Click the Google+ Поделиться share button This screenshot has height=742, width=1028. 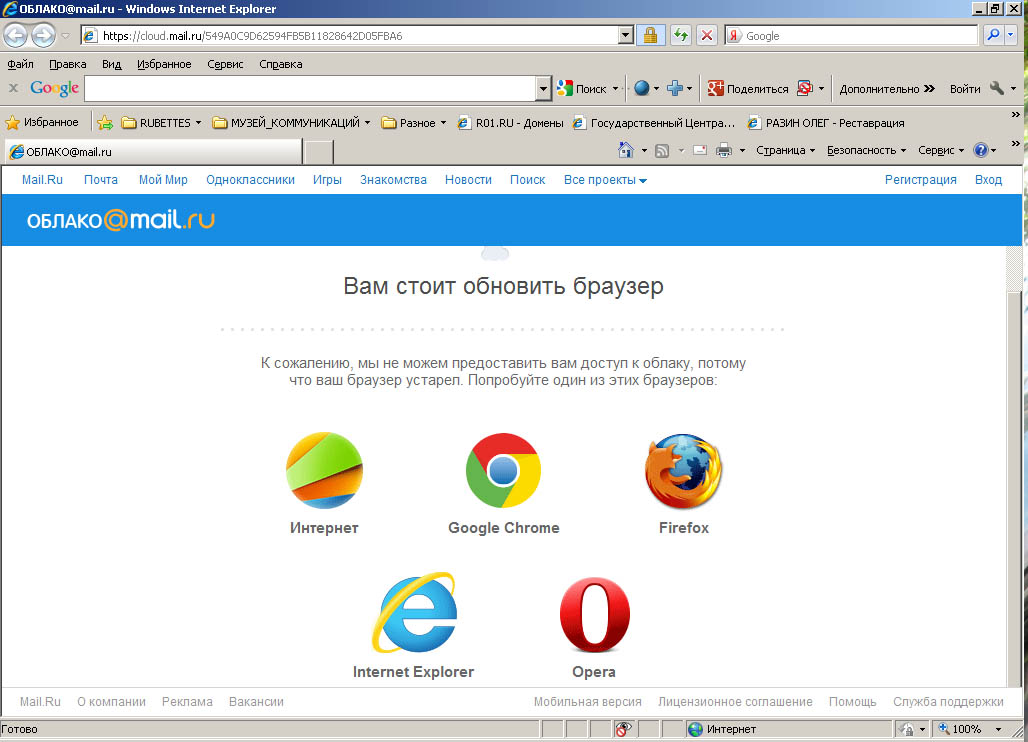(x=748, y=88)
